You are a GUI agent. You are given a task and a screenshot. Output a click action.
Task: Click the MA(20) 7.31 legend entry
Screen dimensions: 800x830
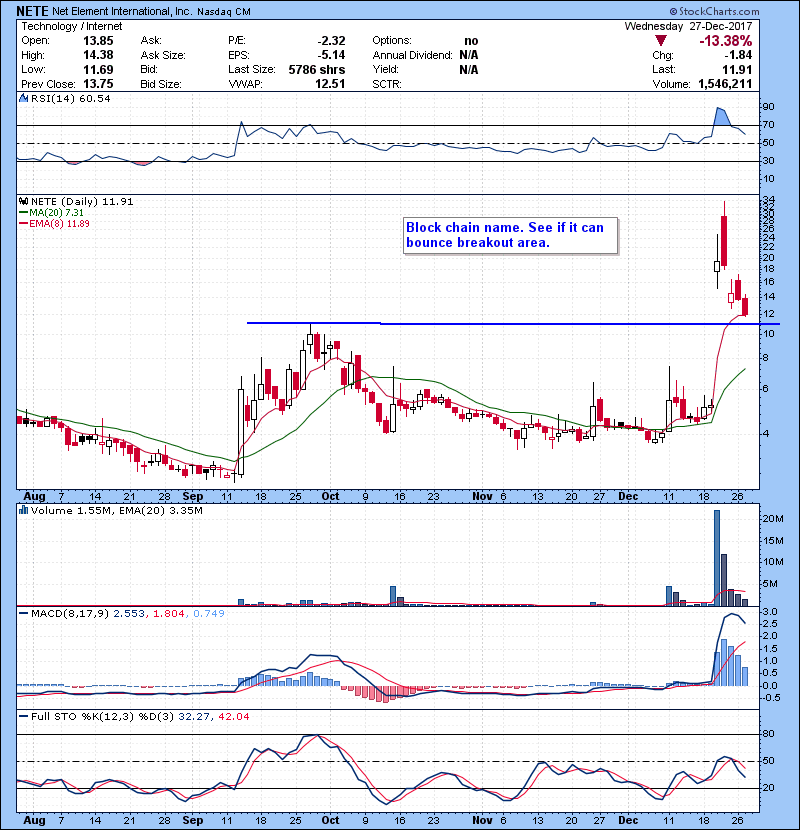tap(56, 212)
